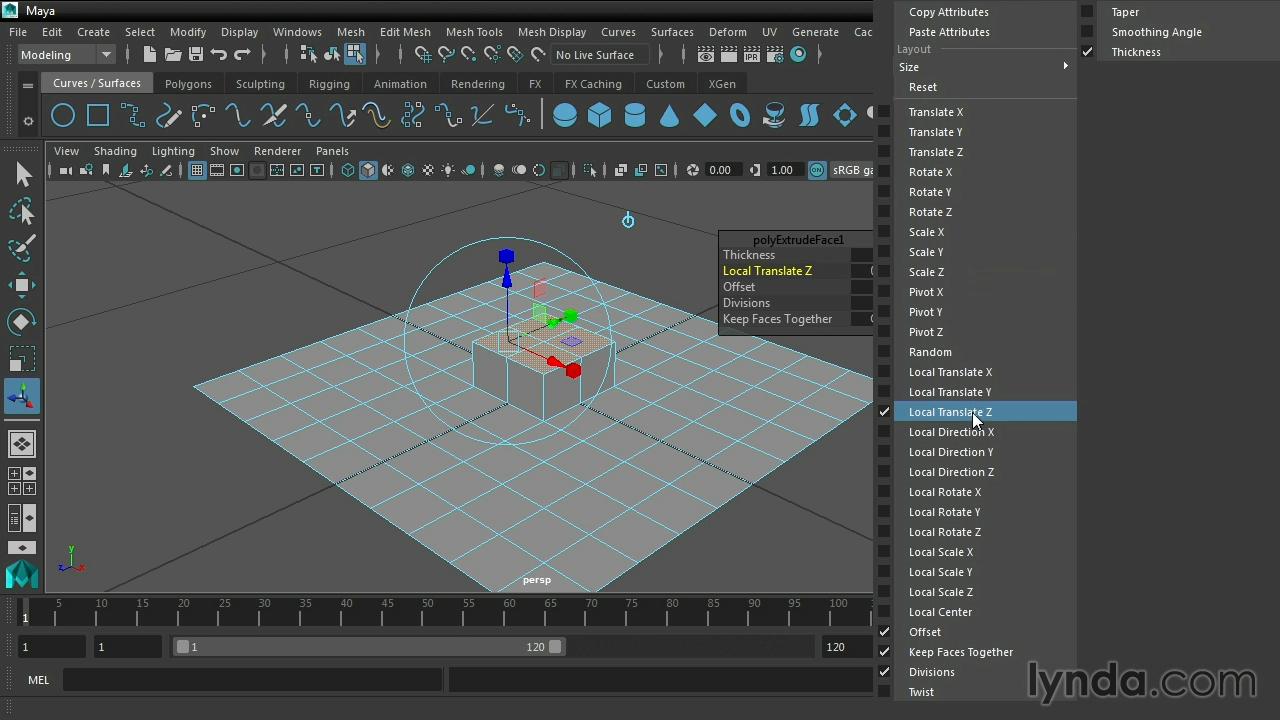
Task: Click Copy Attributes in the menu
Action: [x=948, y=12]
